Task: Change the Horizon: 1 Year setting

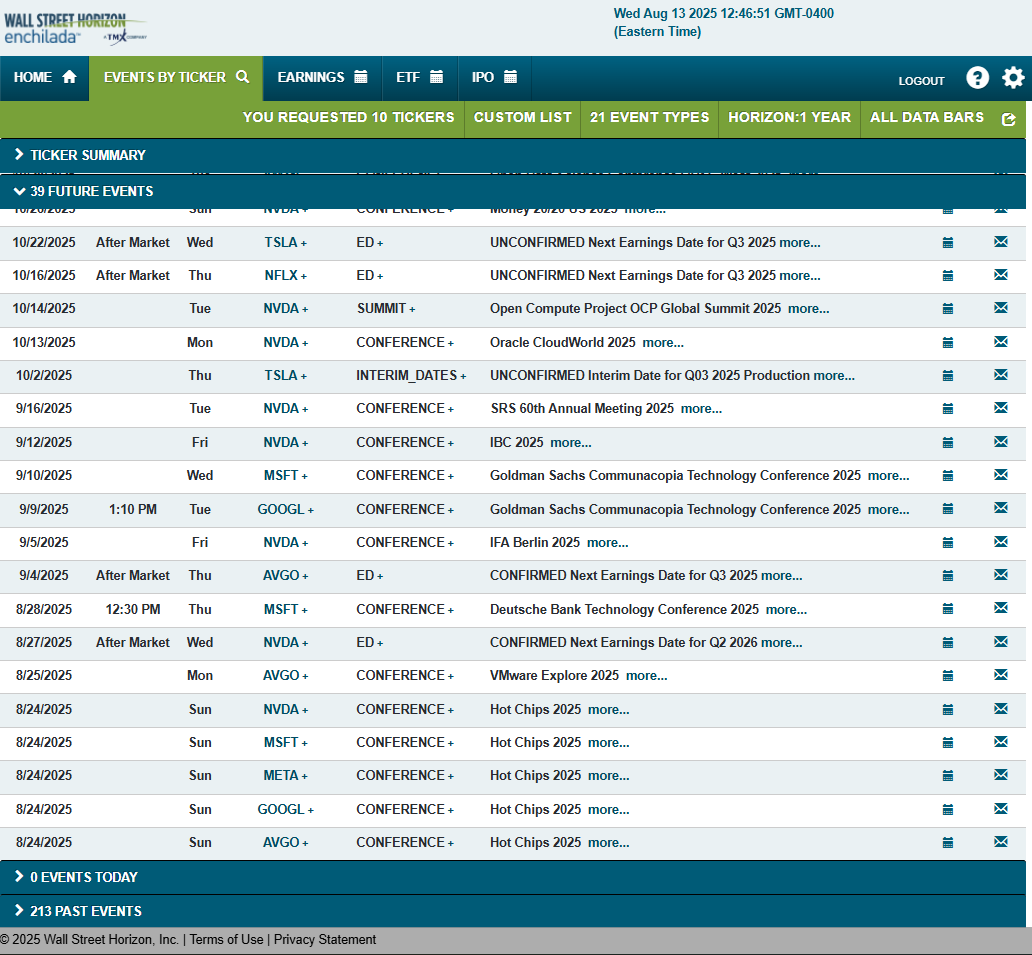Action: [x=789, y=118]
